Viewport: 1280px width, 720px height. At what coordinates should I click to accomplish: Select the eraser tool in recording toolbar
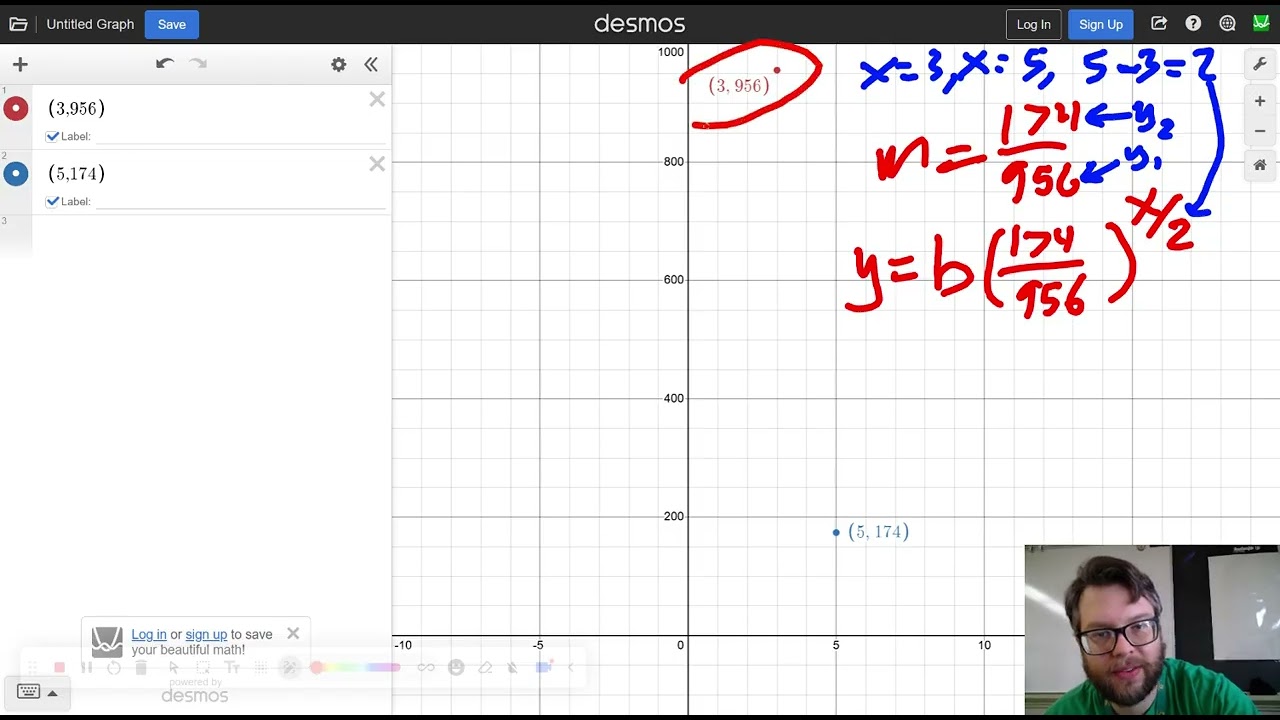pyautogui.click(x=485, y=667)
